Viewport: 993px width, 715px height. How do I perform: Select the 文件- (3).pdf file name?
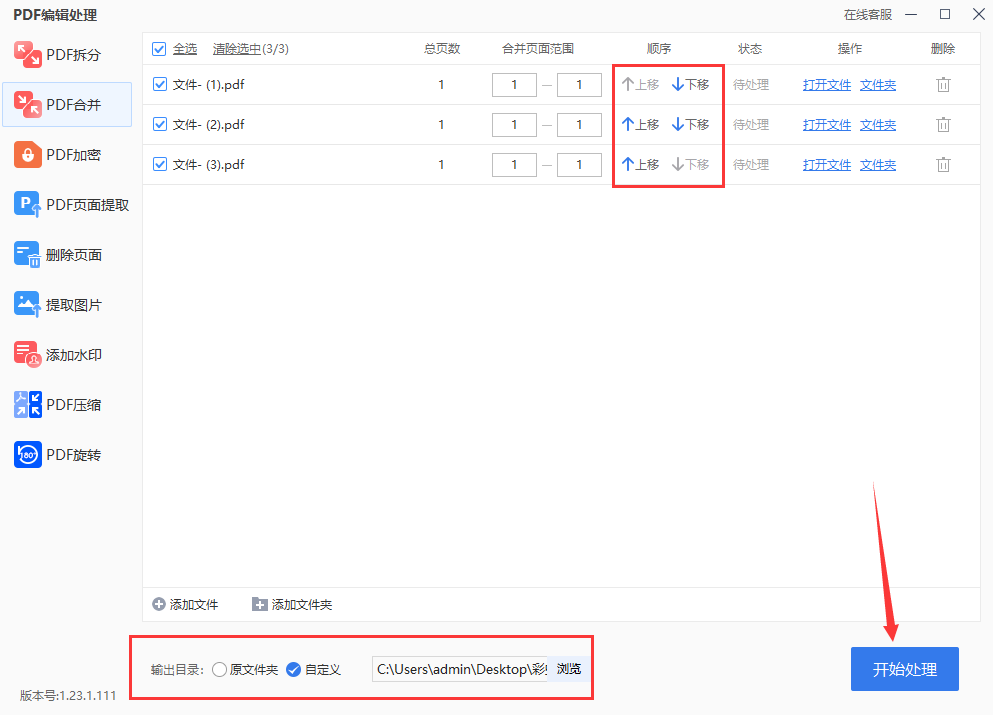point(208,164)
